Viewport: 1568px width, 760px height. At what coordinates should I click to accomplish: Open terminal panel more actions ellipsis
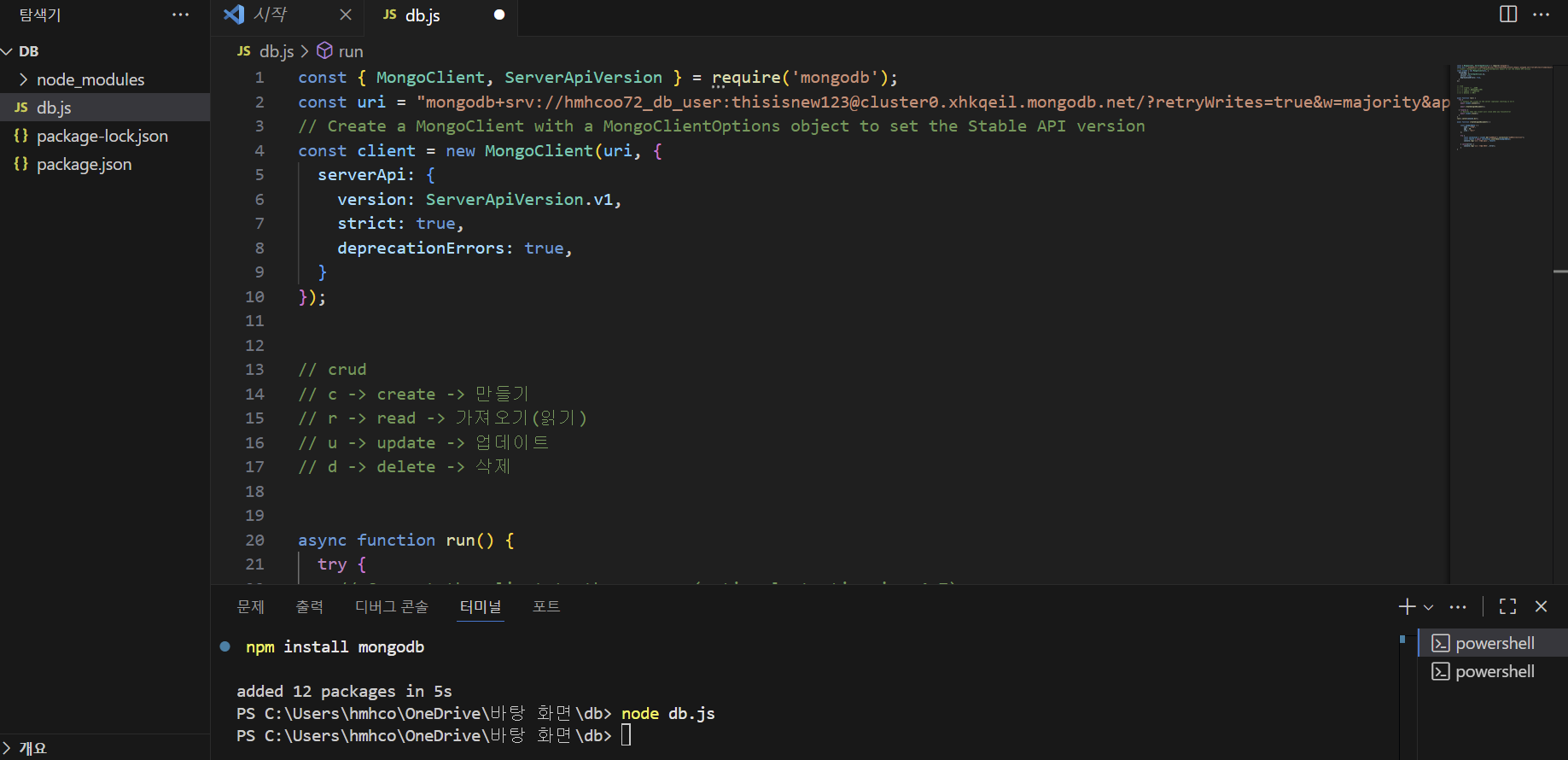click(x=1458, y=606)
